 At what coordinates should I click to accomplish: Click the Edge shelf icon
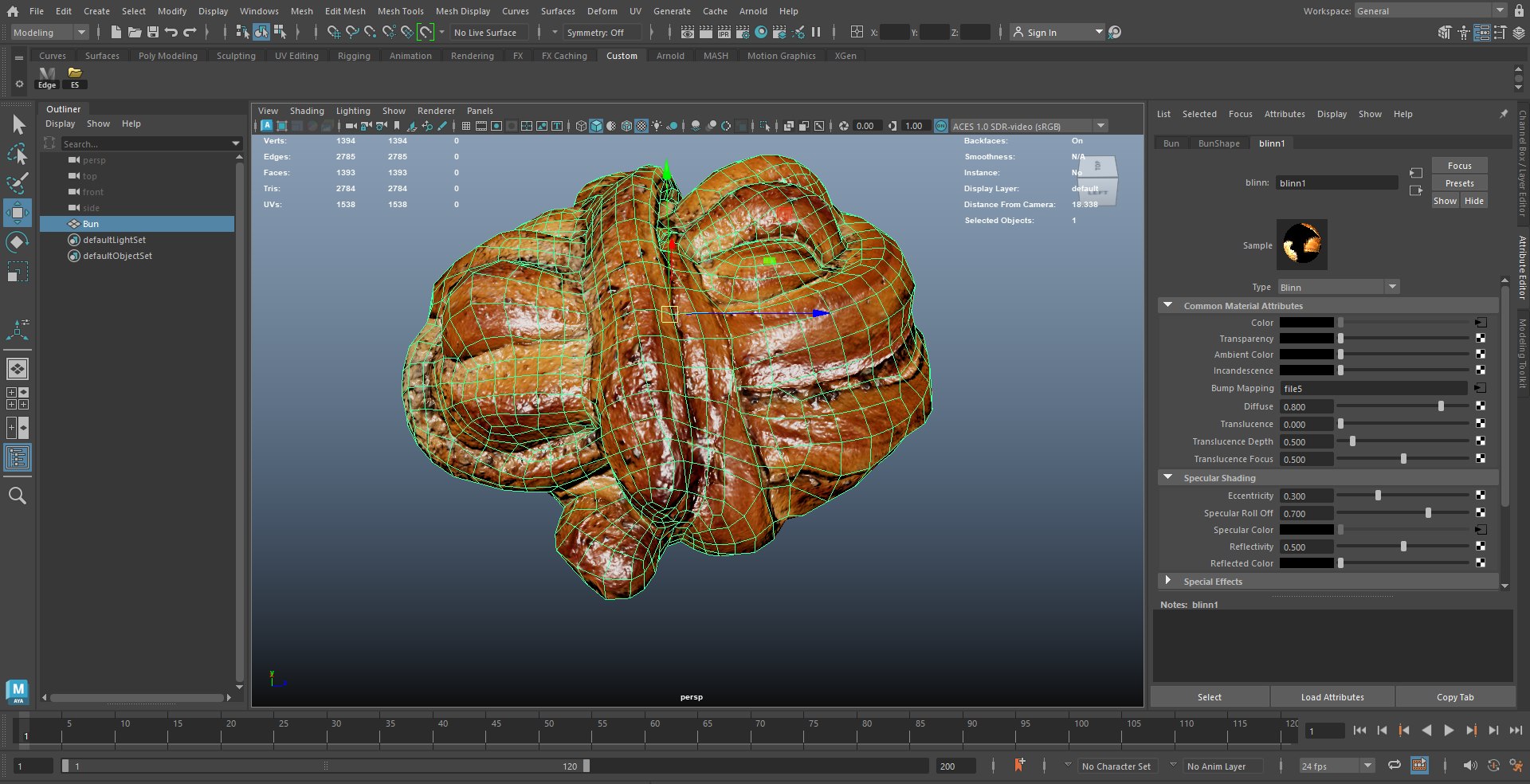(48, 77)
